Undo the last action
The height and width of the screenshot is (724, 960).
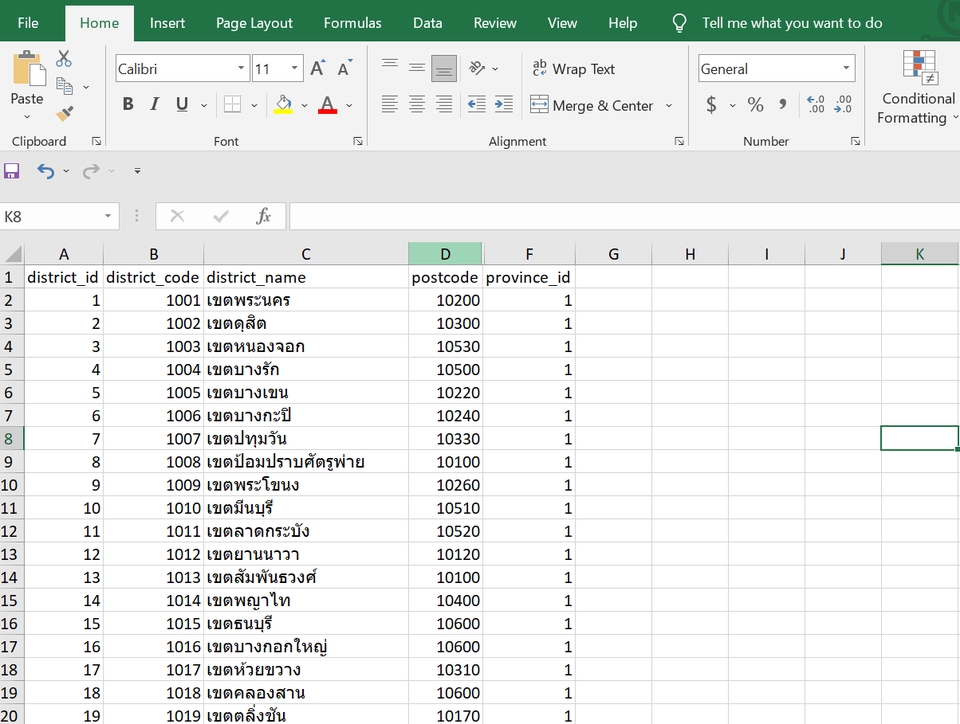pos(46,171)
